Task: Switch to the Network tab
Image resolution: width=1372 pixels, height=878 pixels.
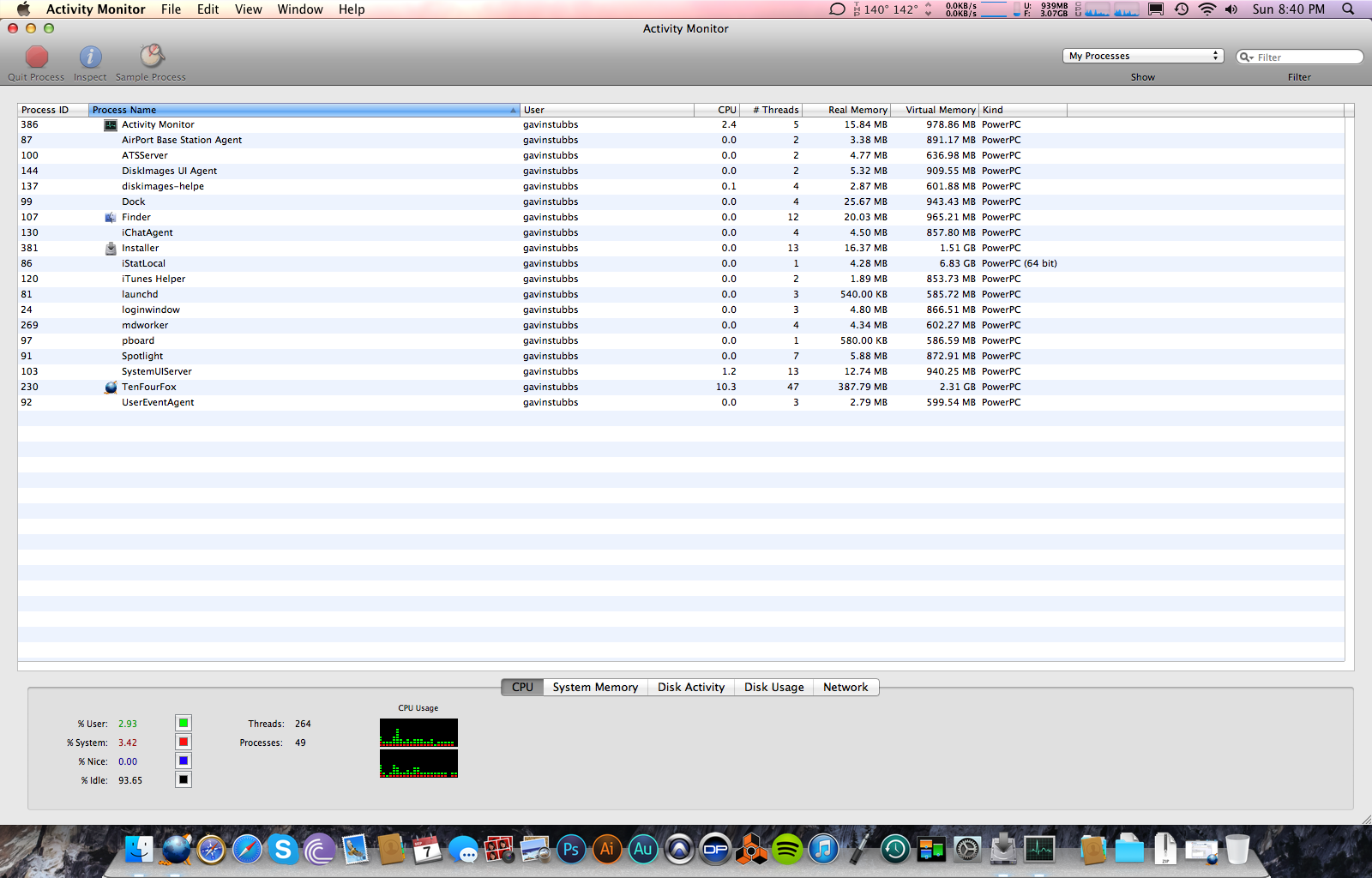Action: (845, 688)
